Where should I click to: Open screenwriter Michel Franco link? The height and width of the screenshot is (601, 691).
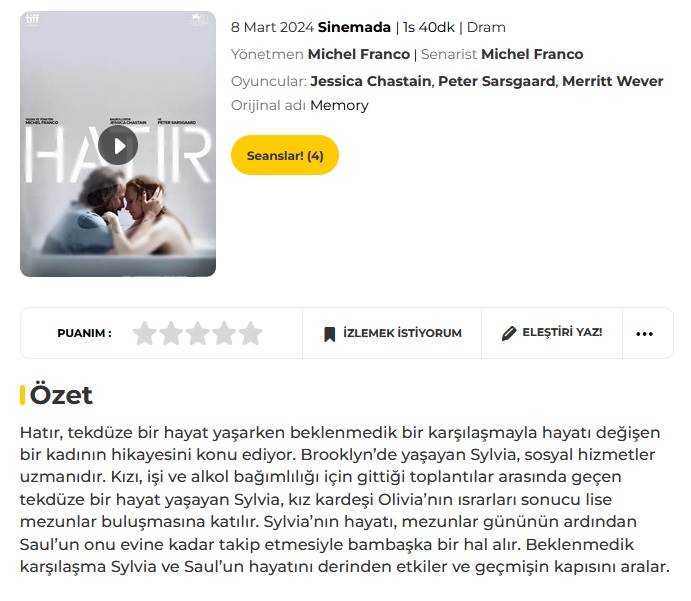532,54
